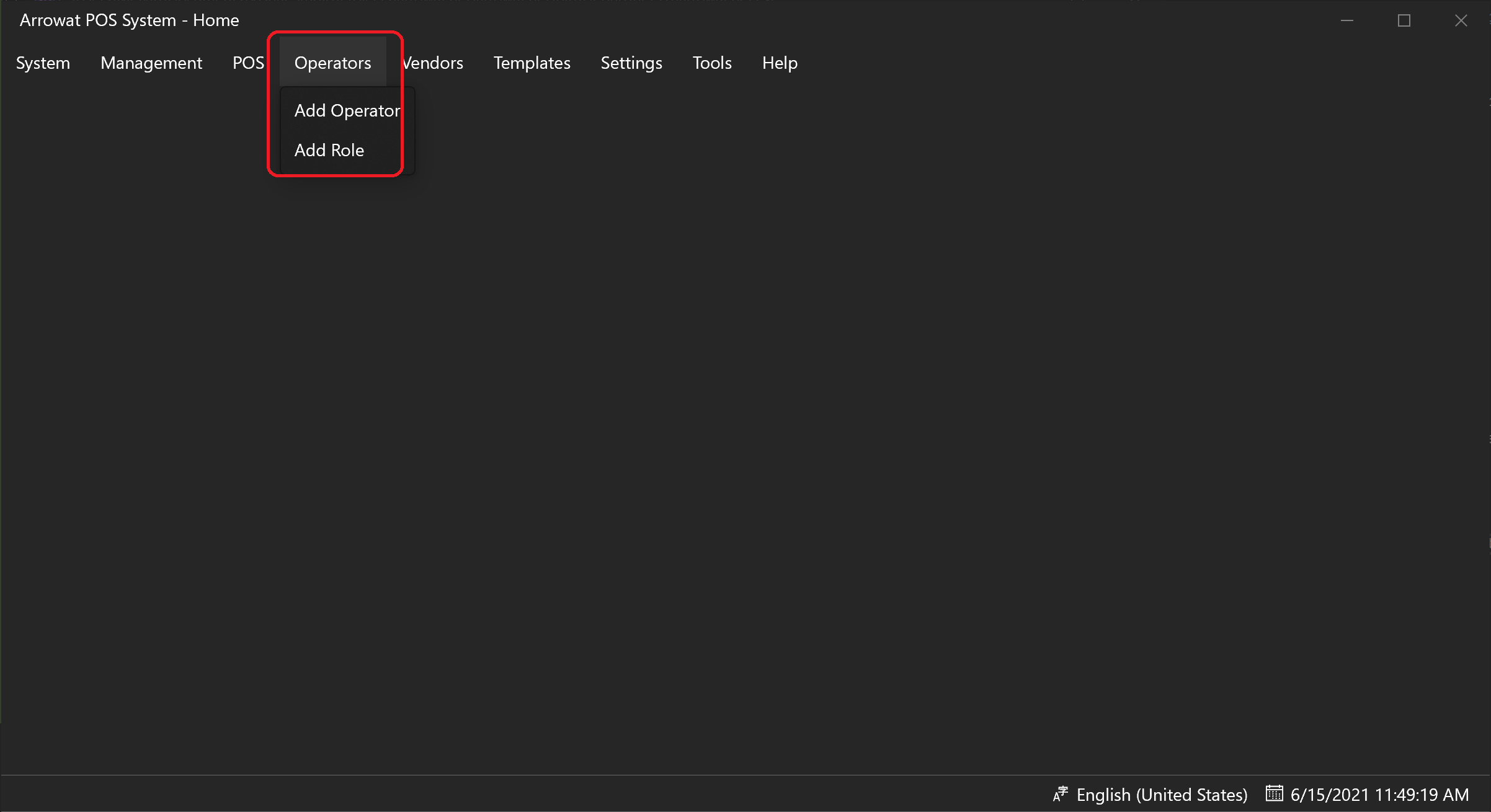Maximize the Arrowat POS System window
This screenshot has width=1491, height=812.
pos(1404,20)
